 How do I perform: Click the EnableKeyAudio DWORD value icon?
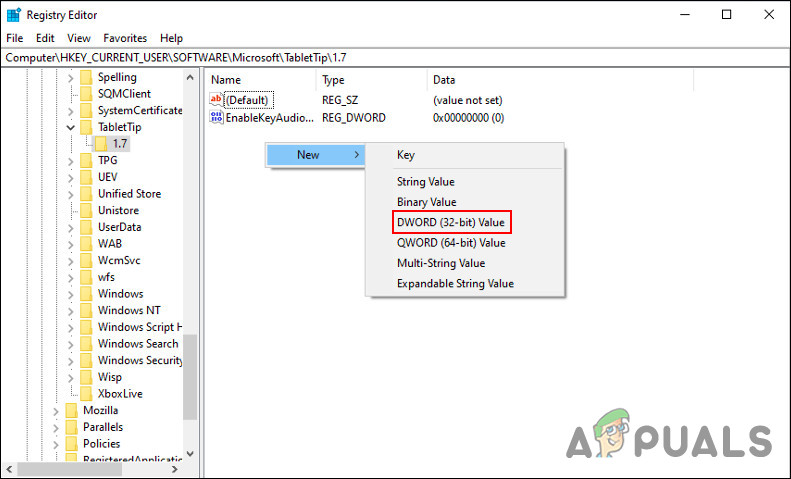[216, 117]
